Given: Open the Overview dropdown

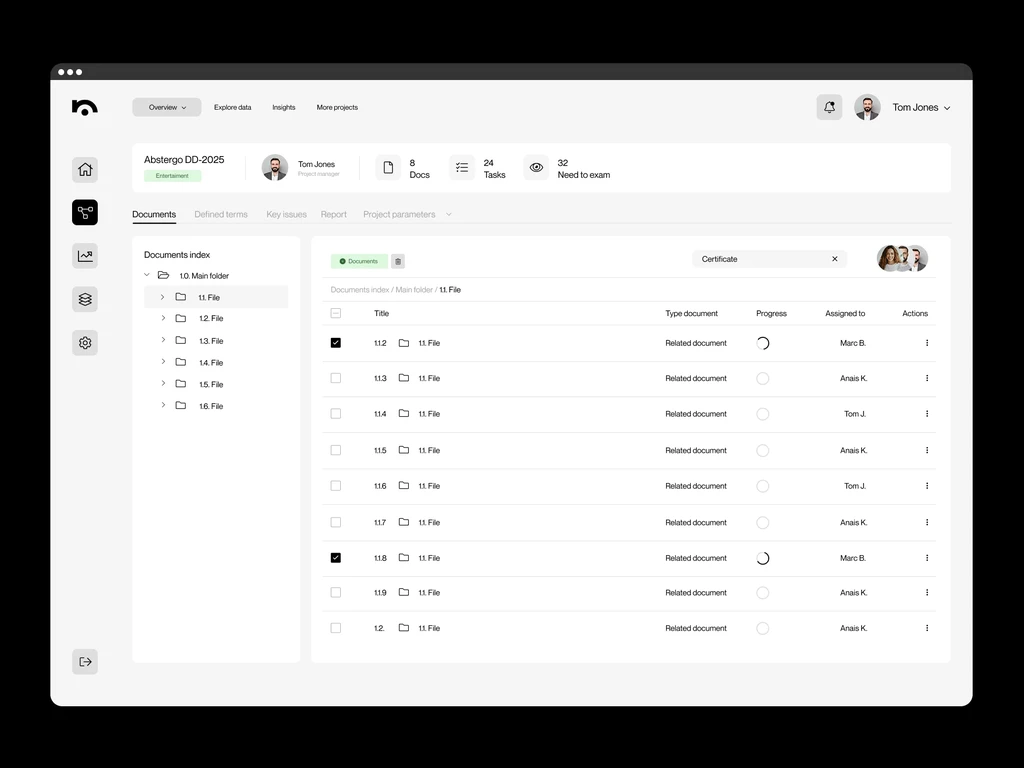Looking at the screenshot, I should [167, 107].
